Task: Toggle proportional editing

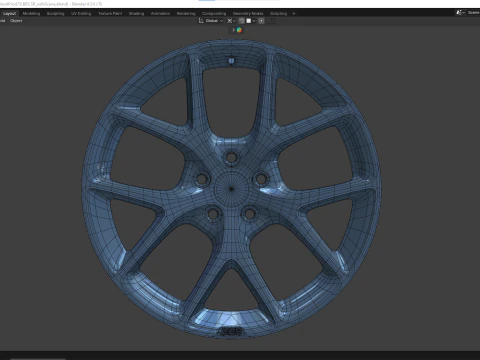Action: click(x=261, y=21)
